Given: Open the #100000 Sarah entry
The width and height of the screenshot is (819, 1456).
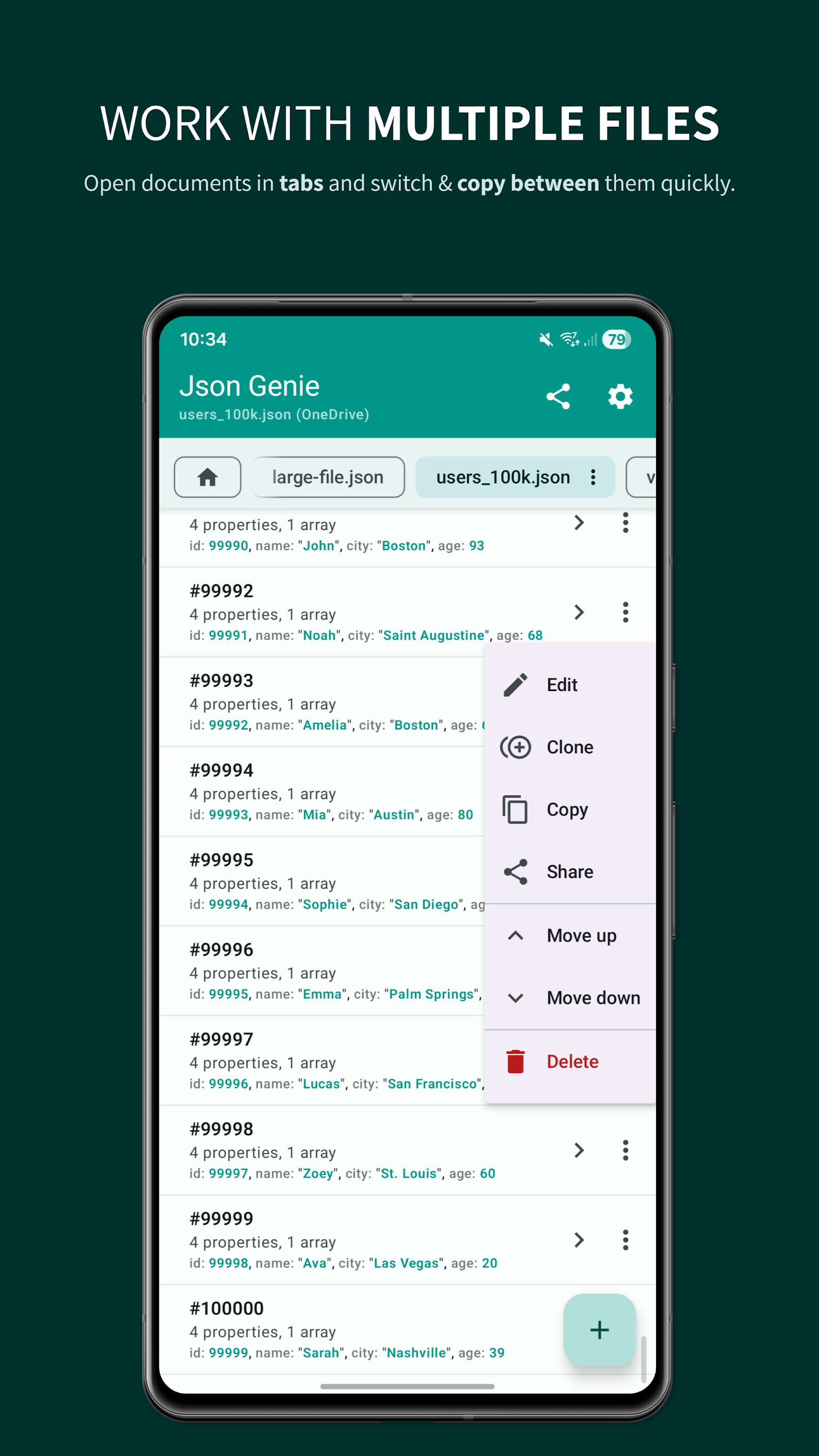Looking at the screenshot, I should tap(362, 1330).
